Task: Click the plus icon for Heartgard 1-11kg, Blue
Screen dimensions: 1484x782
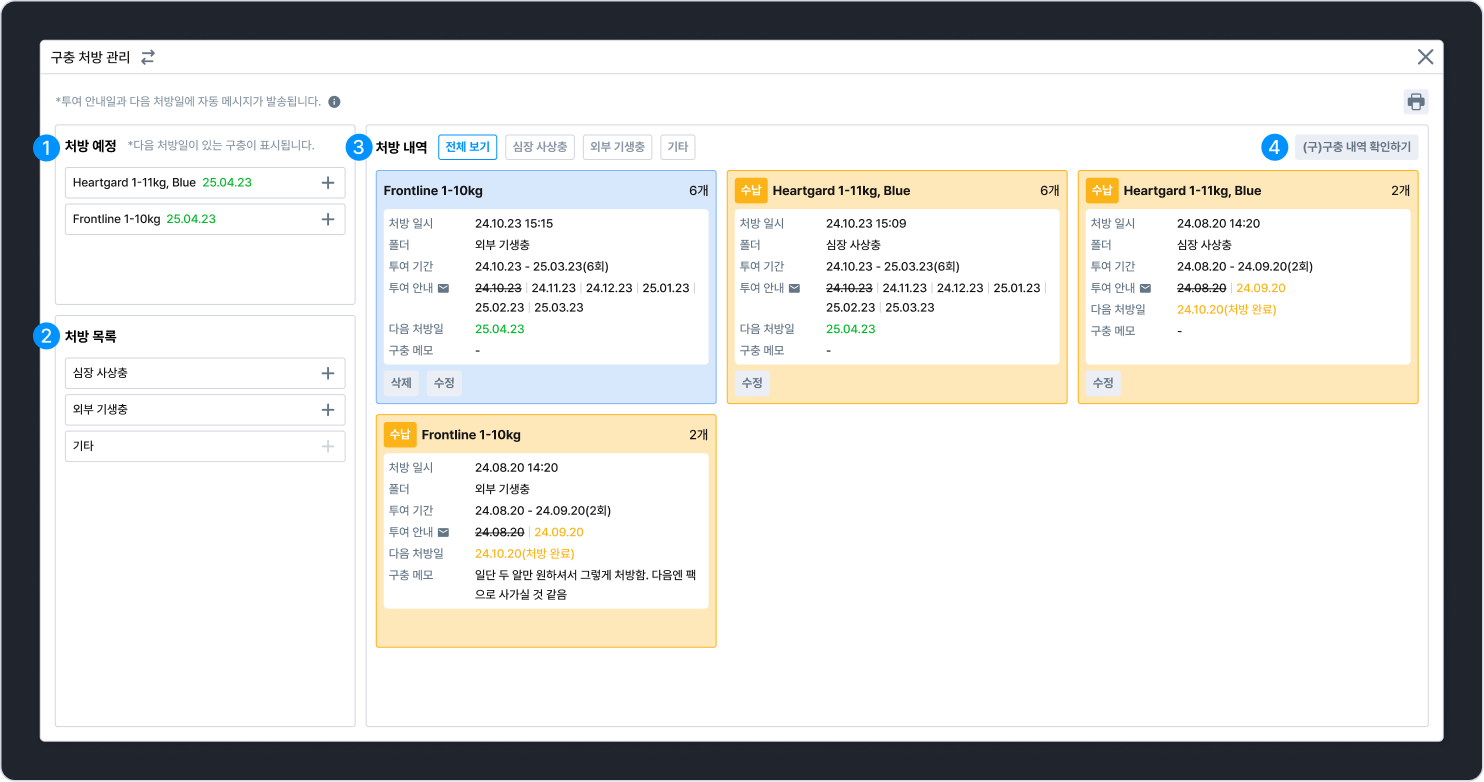Action: click(x=328, y=183)
